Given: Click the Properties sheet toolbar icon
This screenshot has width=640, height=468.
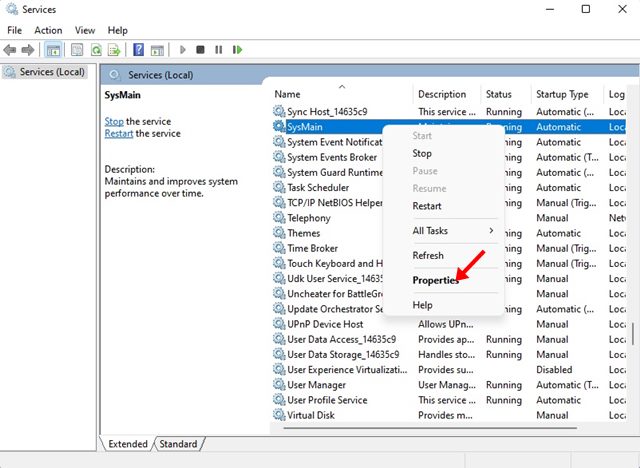Looking at the screenshot, I should [77, 50].
